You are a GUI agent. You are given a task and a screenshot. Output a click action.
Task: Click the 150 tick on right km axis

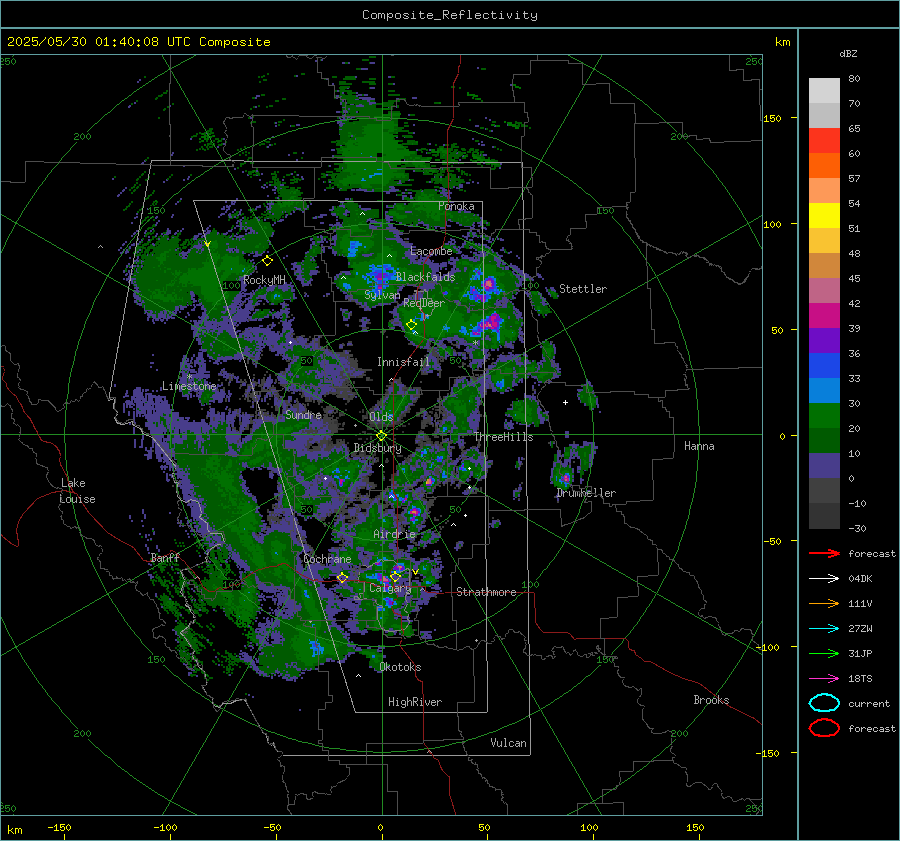773,118
